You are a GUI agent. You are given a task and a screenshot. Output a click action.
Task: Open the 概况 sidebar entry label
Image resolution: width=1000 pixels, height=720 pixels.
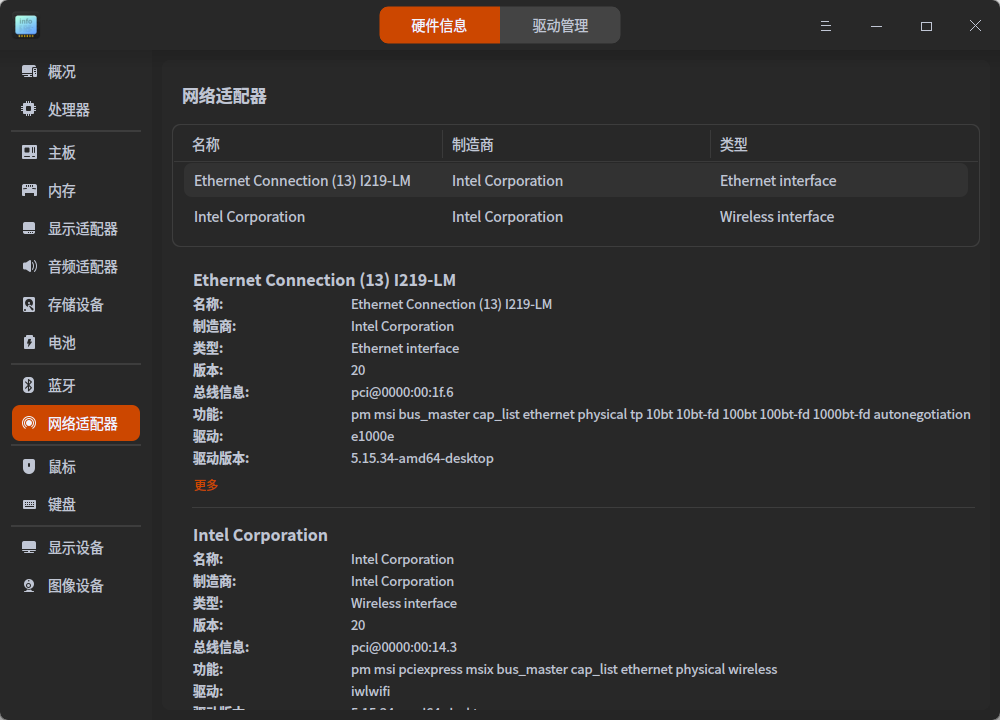pyautogui.click(x=62, y=72)
